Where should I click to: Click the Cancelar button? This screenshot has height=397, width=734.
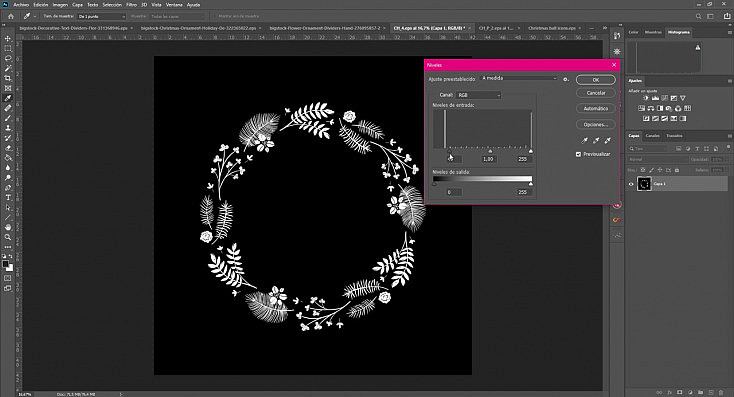coord(595,93)
